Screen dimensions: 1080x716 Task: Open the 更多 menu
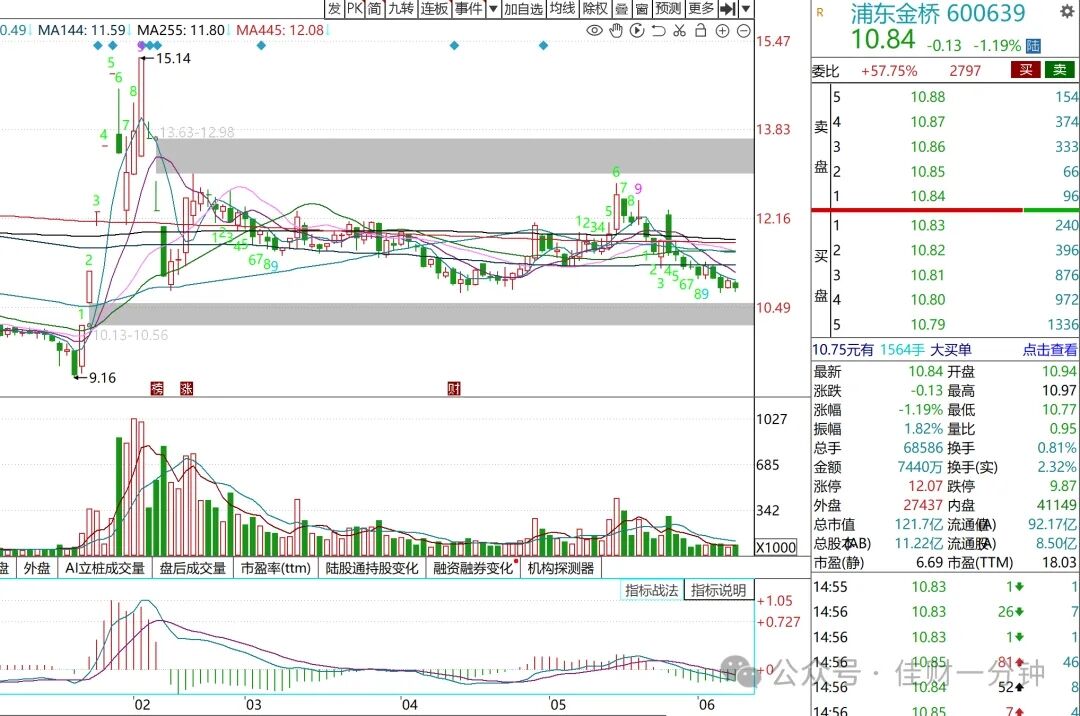point(701,9)
